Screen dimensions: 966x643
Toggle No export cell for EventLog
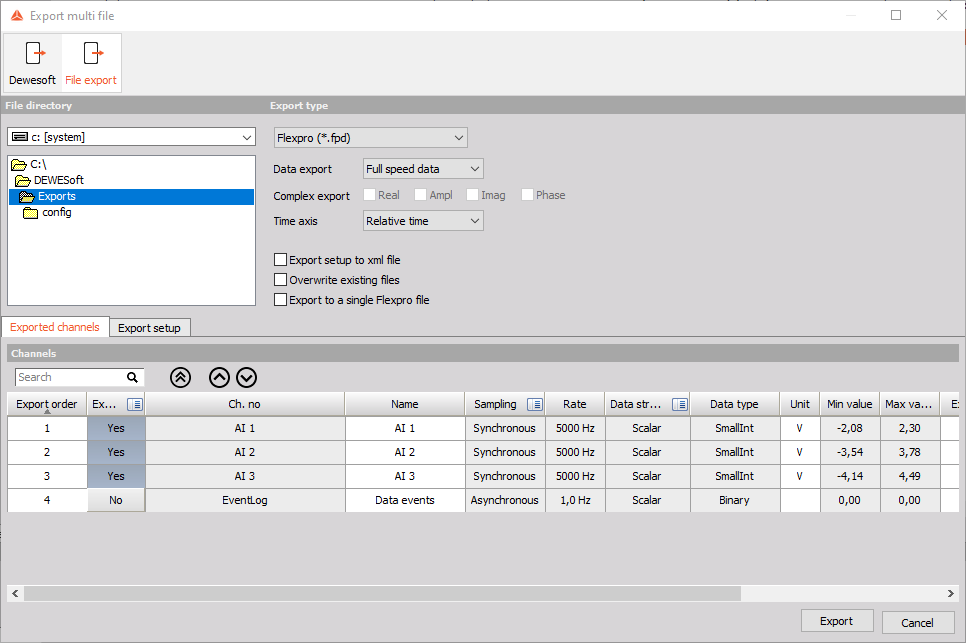pos(116,500)
